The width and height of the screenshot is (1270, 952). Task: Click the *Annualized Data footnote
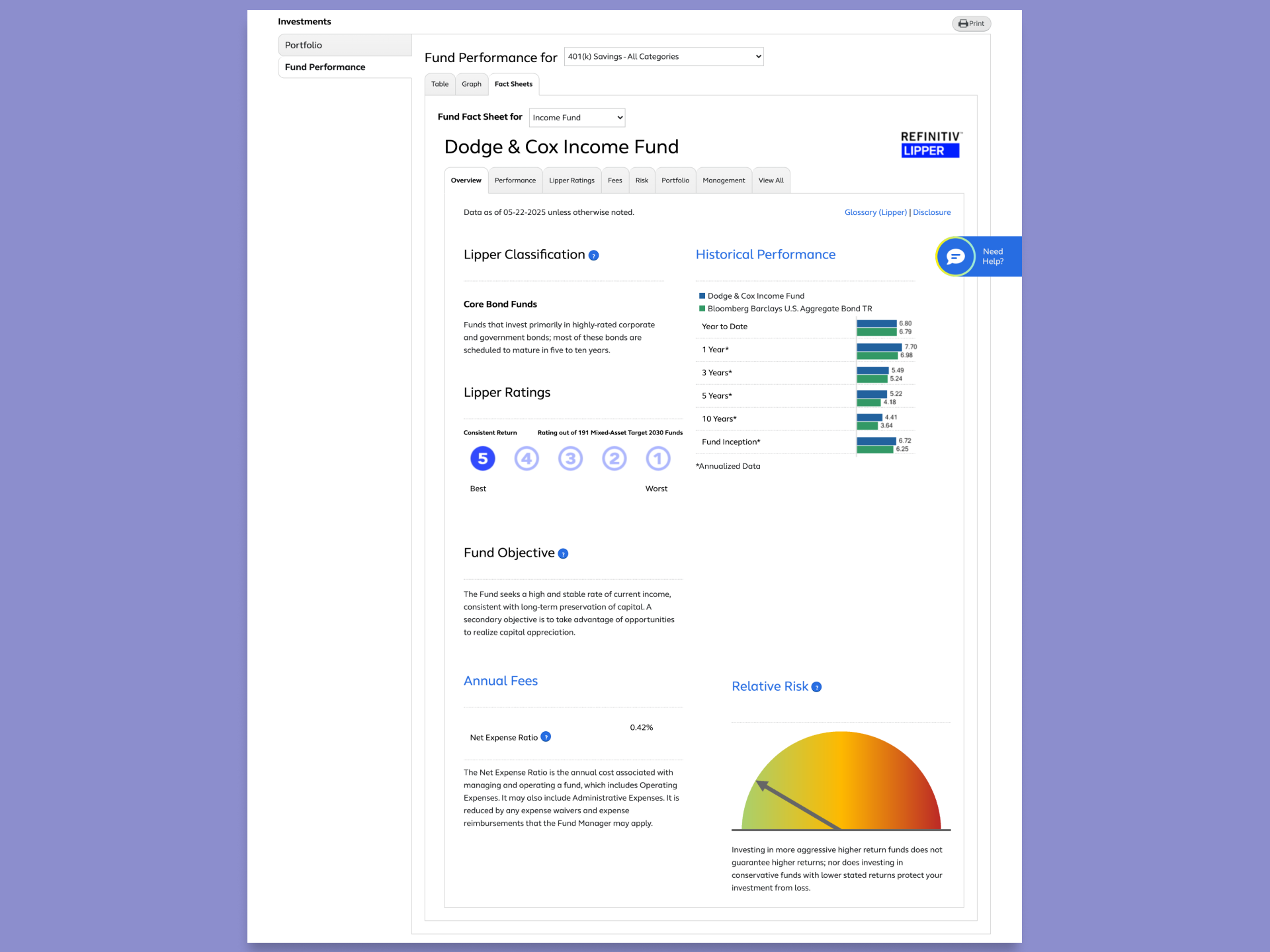(x=728, y=467)
